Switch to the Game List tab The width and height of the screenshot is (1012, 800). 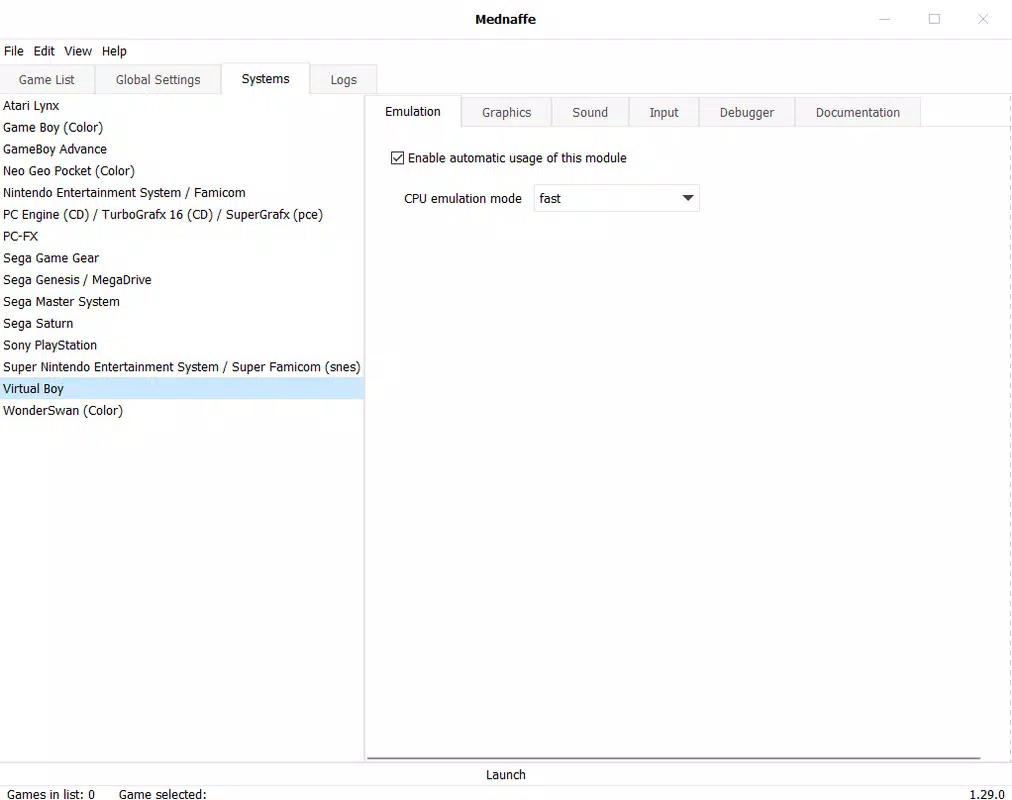46,79
